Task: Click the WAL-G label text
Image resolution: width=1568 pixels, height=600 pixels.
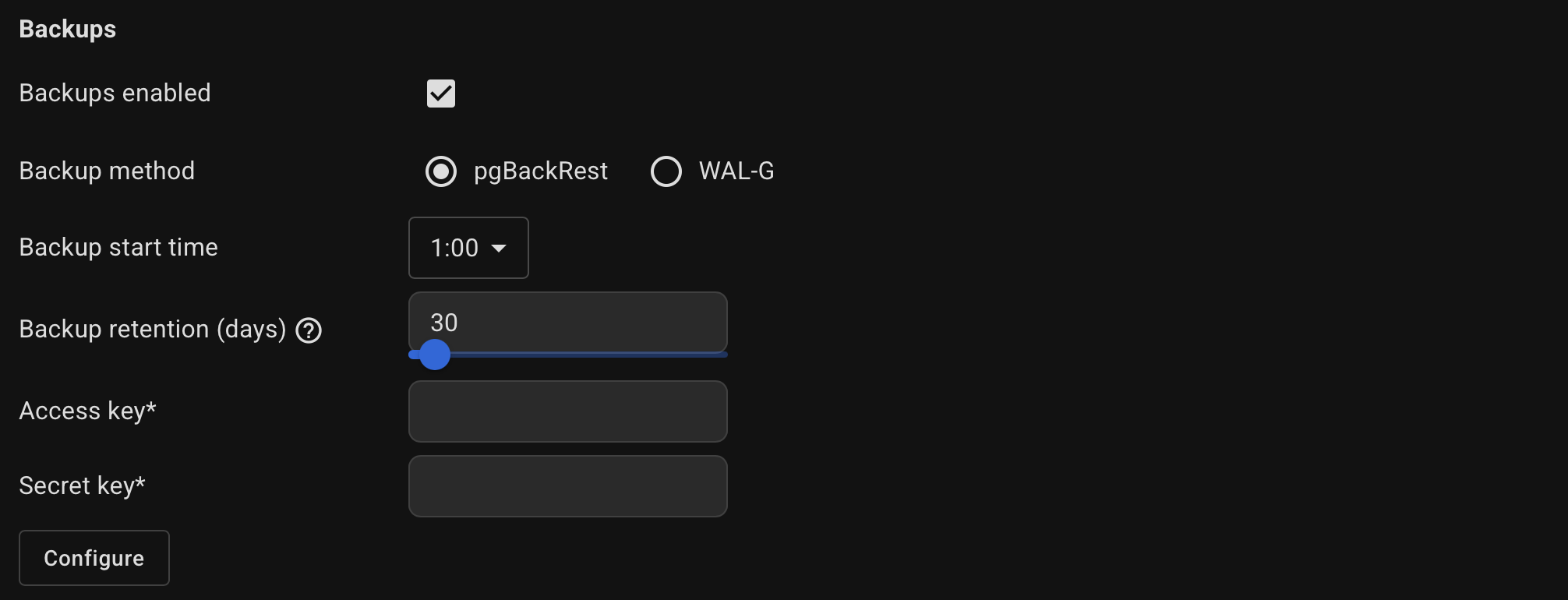Action: click(x=736, y=171)
